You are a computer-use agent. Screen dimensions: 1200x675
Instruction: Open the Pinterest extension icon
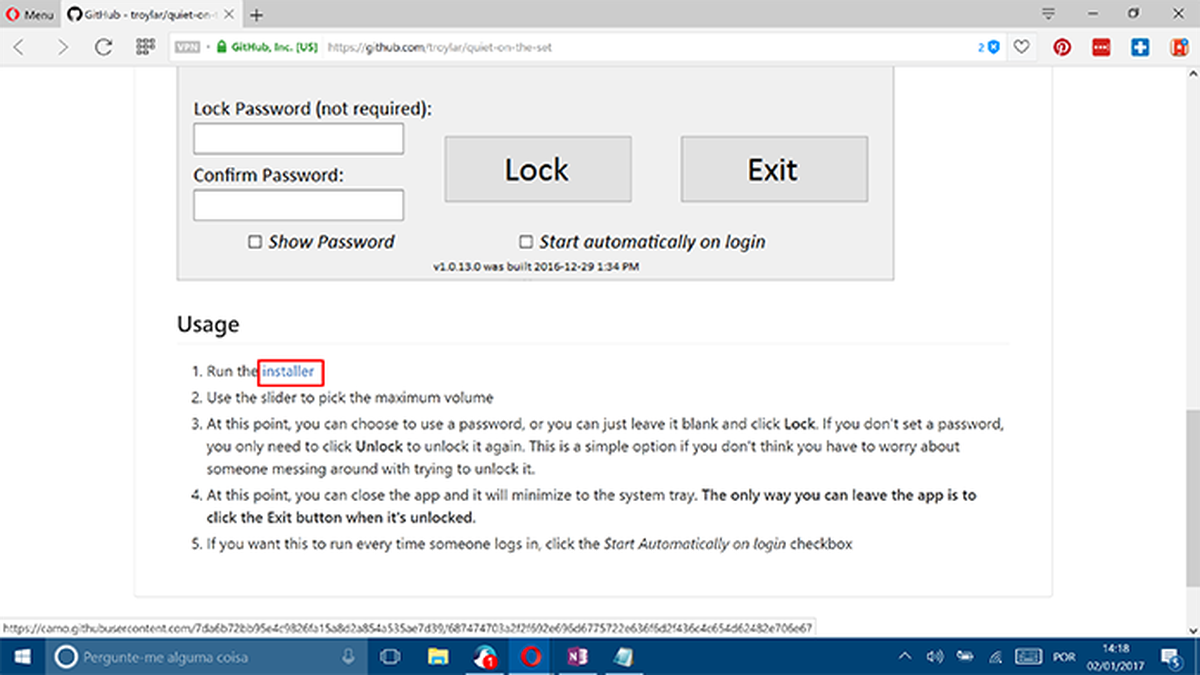coord(1062,47)
